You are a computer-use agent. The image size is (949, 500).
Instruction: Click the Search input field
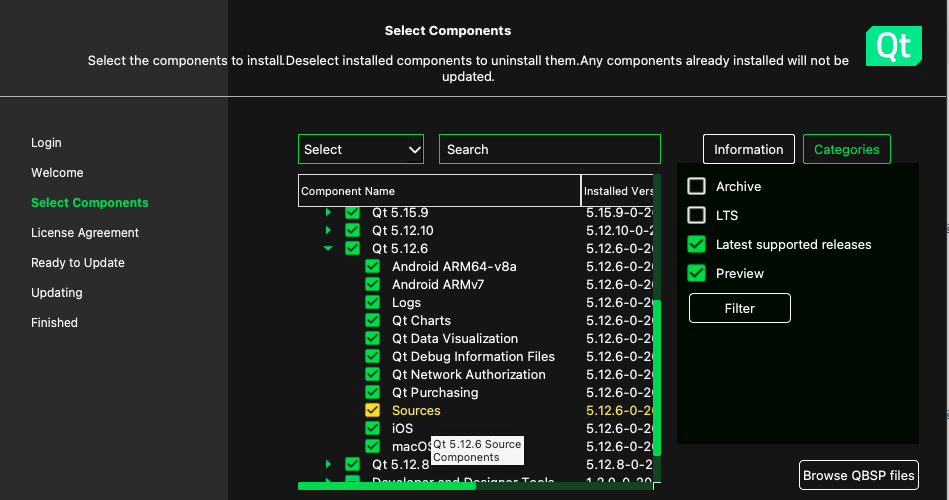click(x=550, y=149)
